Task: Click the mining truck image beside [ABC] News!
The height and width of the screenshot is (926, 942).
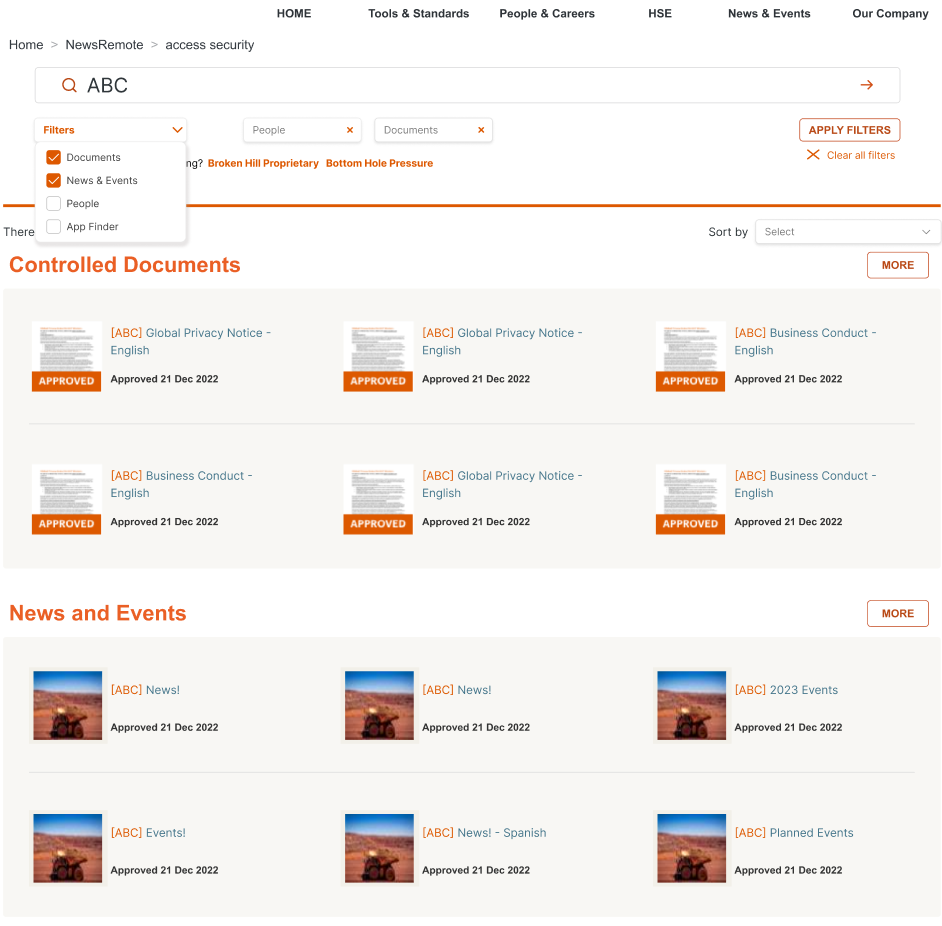Action: (67, 705)
